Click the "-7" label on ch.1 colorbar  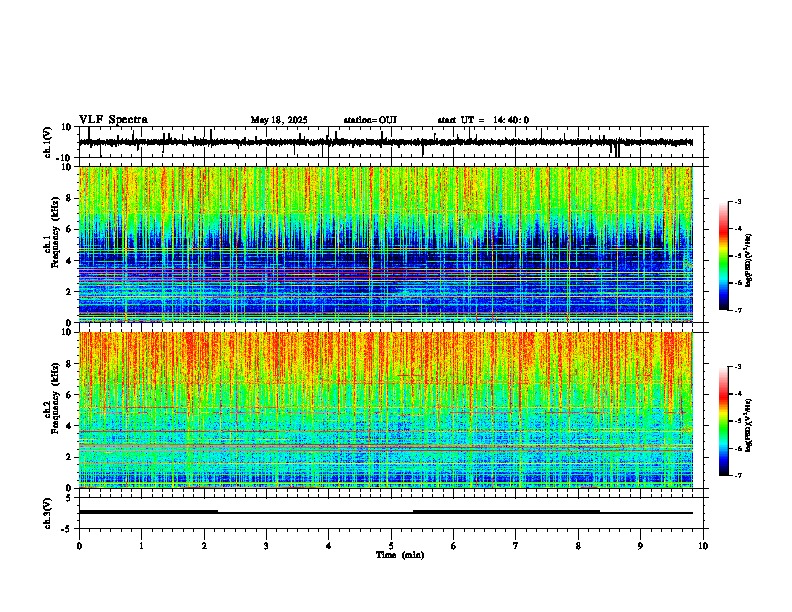pyautogui.click(x=737, y=310)
